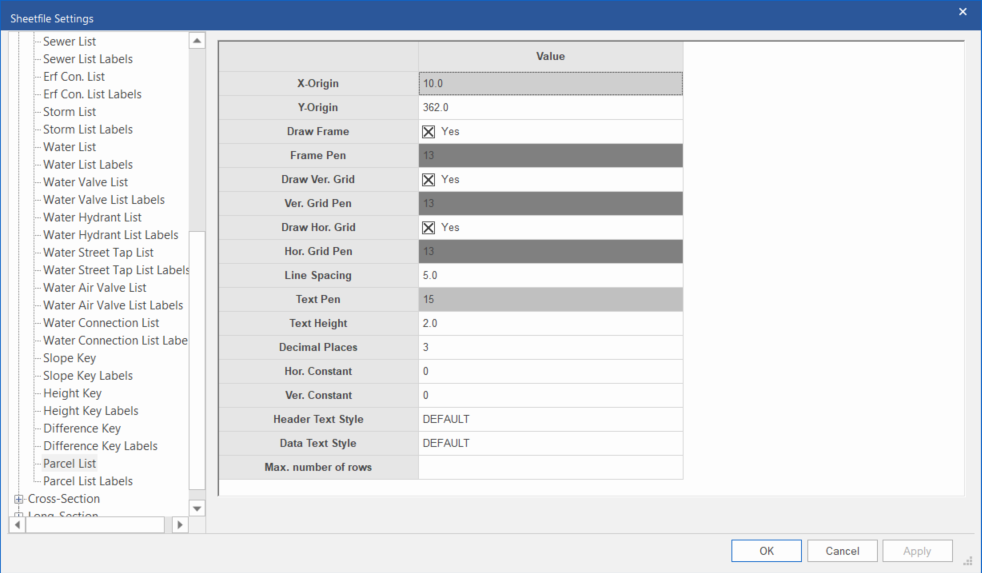Toggle the Draw Ver. Grid checkbox
Screen dimensions: 982x573
pos(429,179)
